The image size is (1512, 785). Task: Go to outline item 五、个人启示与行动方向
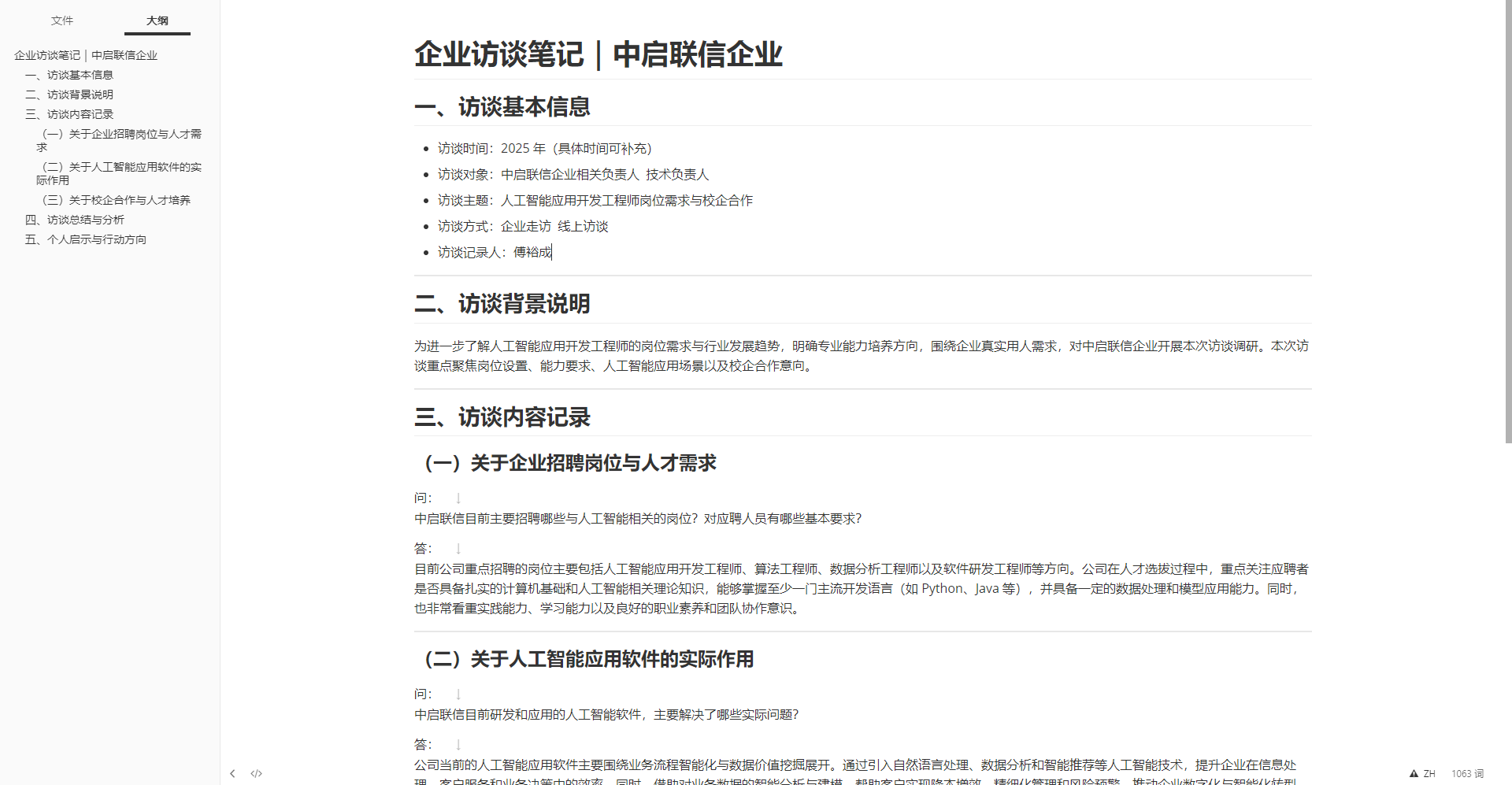pos(86,239)
